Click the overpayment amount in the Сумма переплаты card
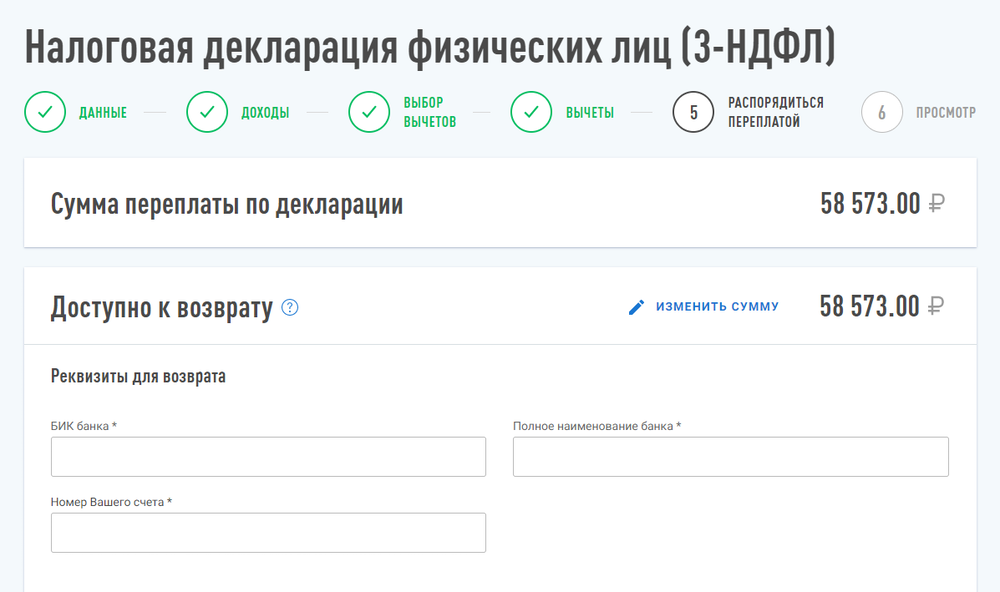 (882, 204)
